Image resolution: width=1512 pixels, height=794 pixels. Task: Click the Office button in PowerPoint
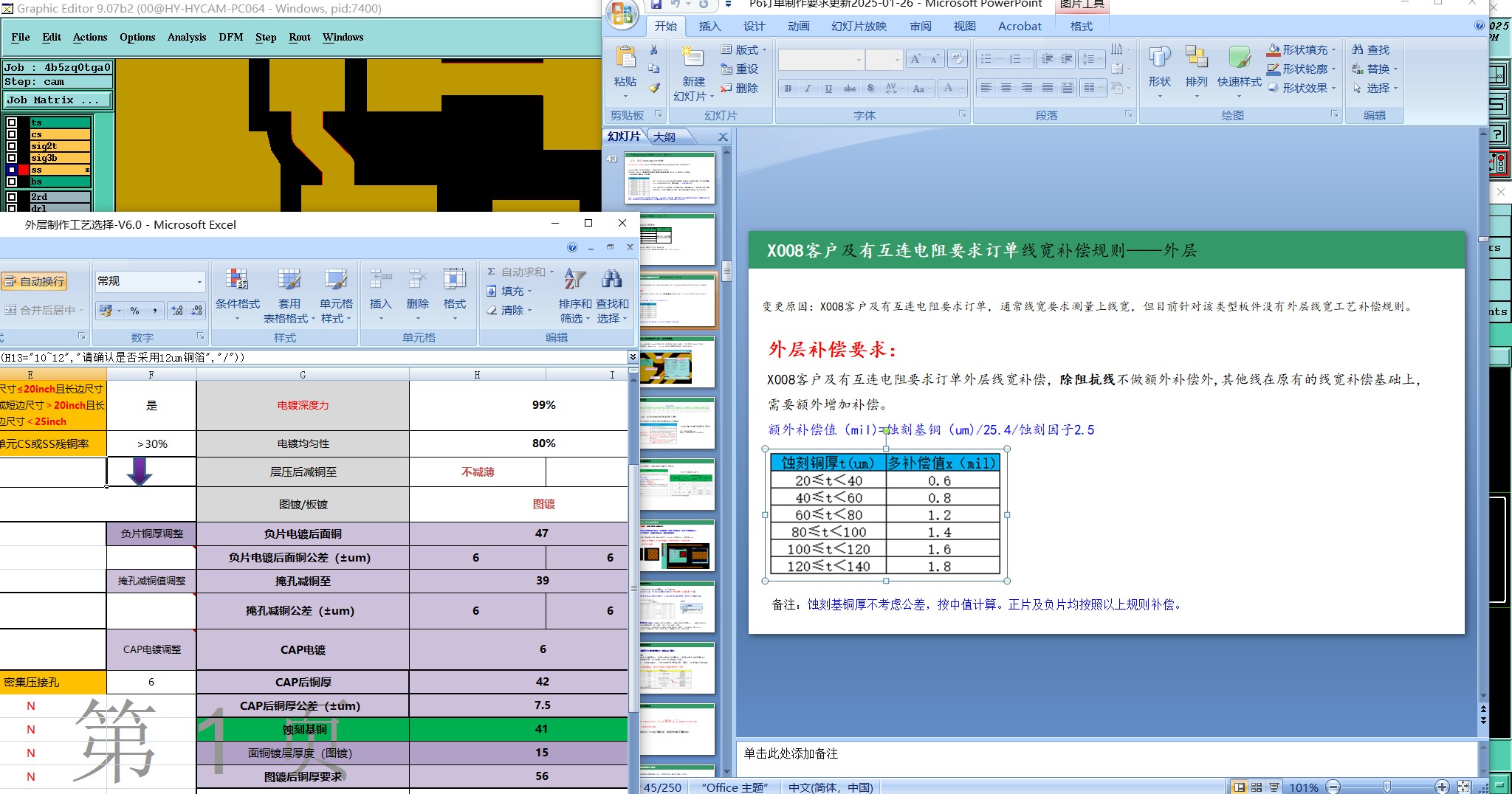pyautogui.click(x=622, y=15)
